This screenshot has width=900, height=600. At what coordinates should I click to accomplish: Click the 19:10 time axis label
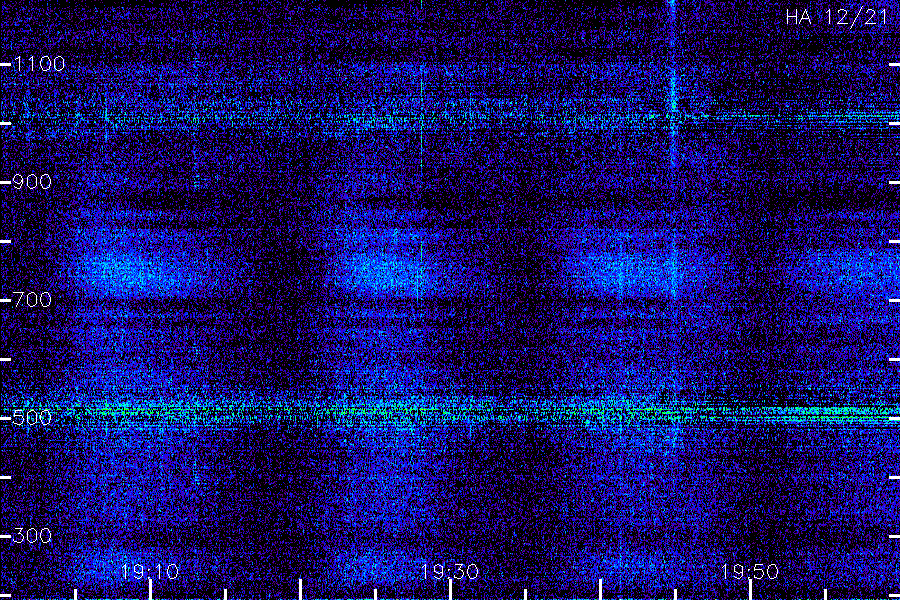pos(150,572)
